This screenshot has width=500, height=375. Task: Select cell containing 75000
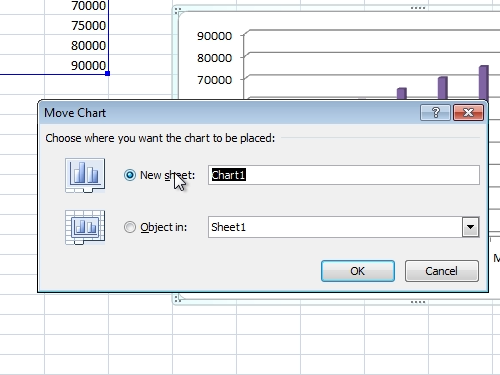click(x=76, y=25)
